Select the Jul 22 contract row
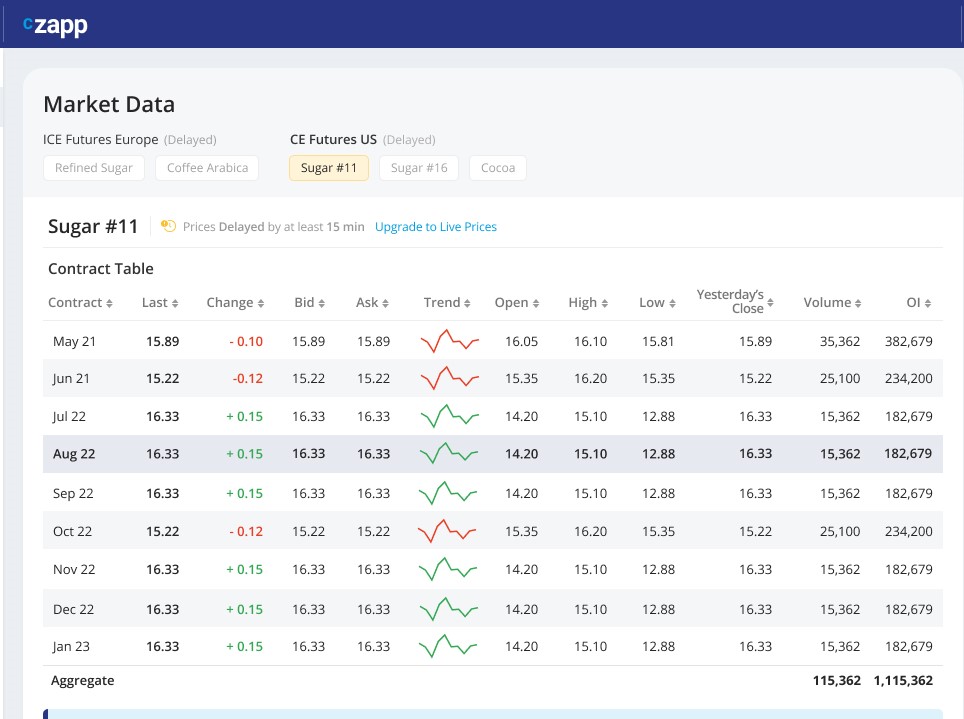Screen dimensions: 964x719 pyautogui.click(x=492, y=416)
